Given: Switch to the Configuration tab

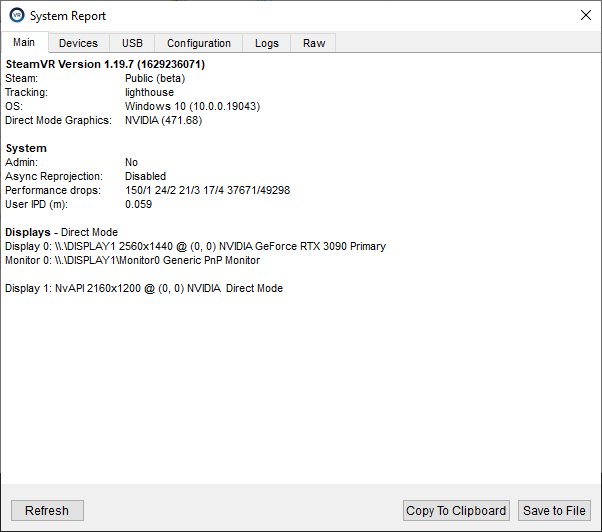Looking at the screenshot, I should click(x=198, y=43).
